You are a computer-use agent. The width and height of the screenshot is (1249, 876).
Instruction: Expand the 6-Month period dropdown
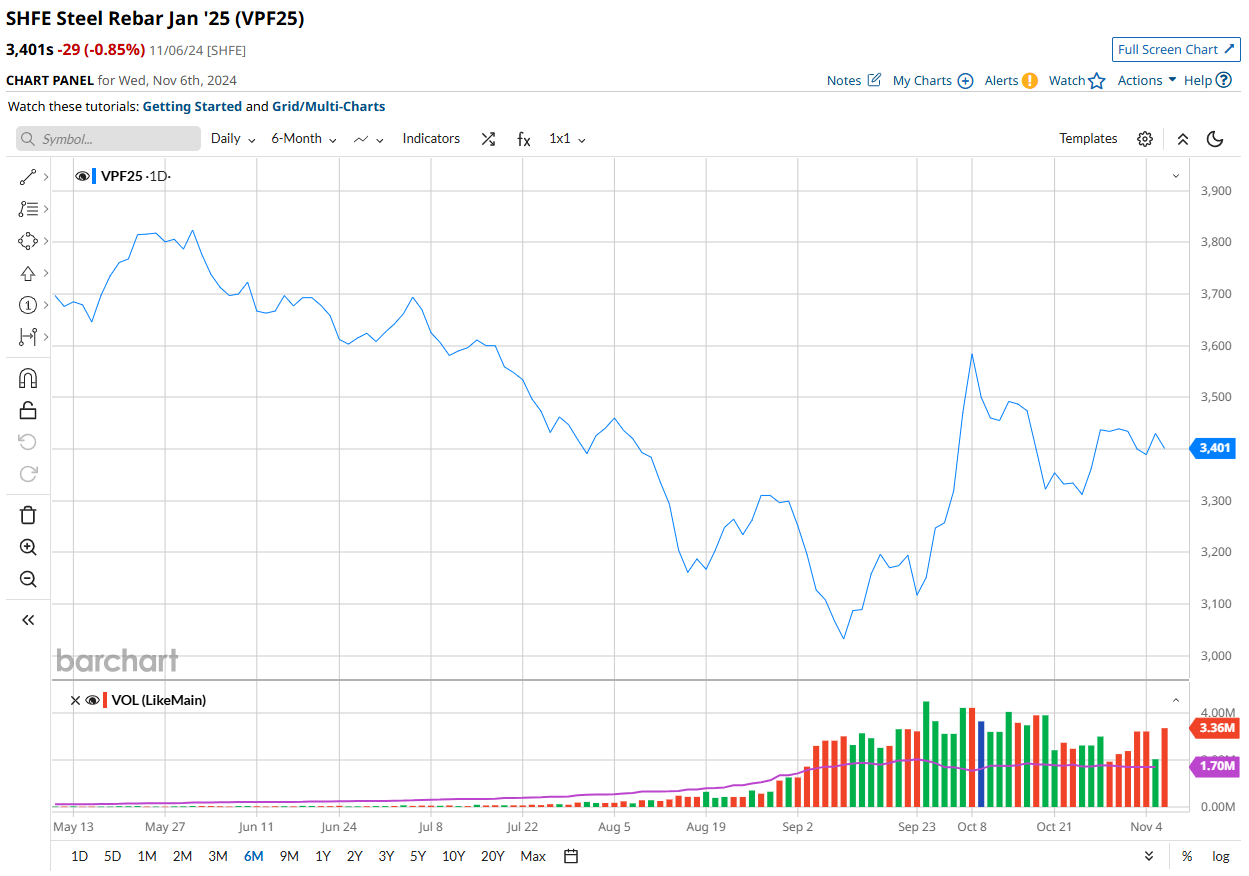(304, 139)
